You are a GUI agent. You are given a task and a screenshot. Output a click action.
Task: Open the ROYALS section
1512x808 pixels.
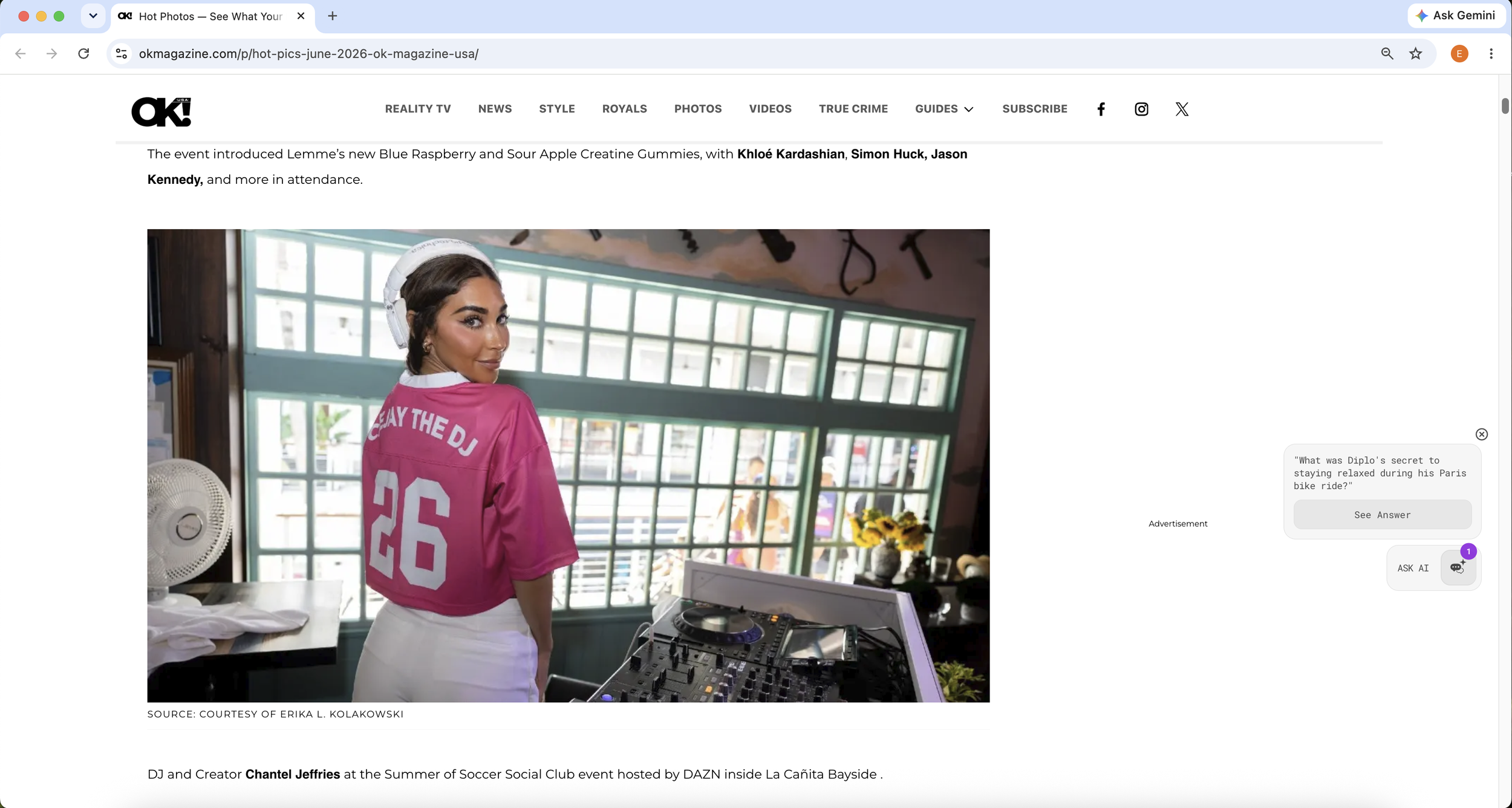click(x=625, y=109)
